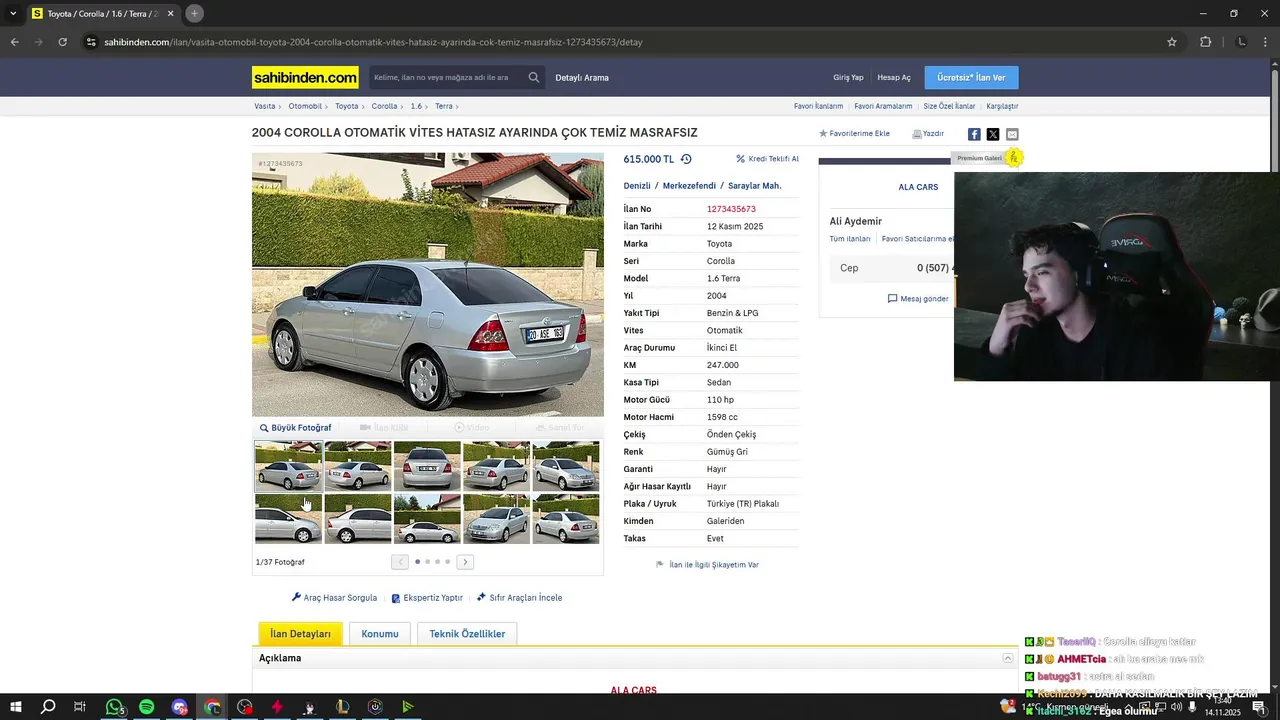Open the Chrome tab search chevron
The width and height of the screenshot is (1280, 720).
coord(13,13)
